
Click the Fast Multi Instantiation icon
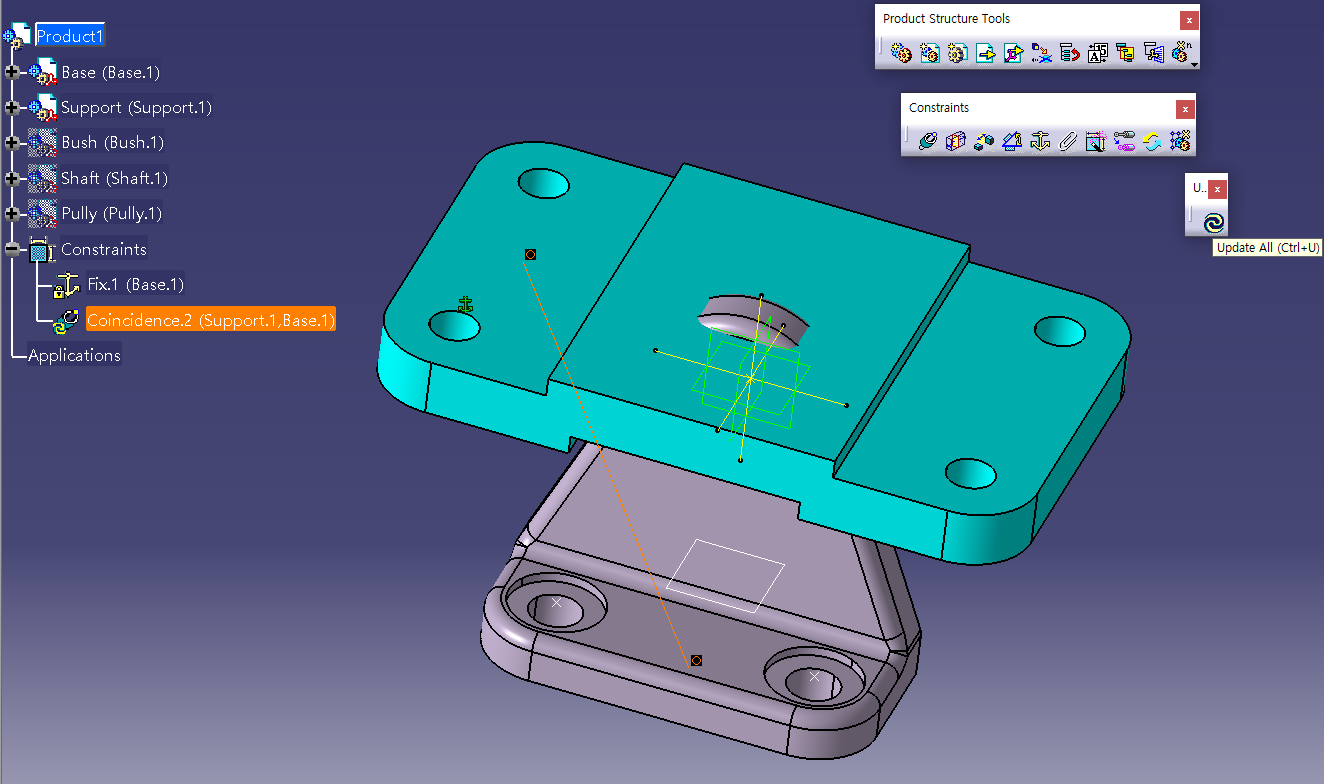(1182, 53)
